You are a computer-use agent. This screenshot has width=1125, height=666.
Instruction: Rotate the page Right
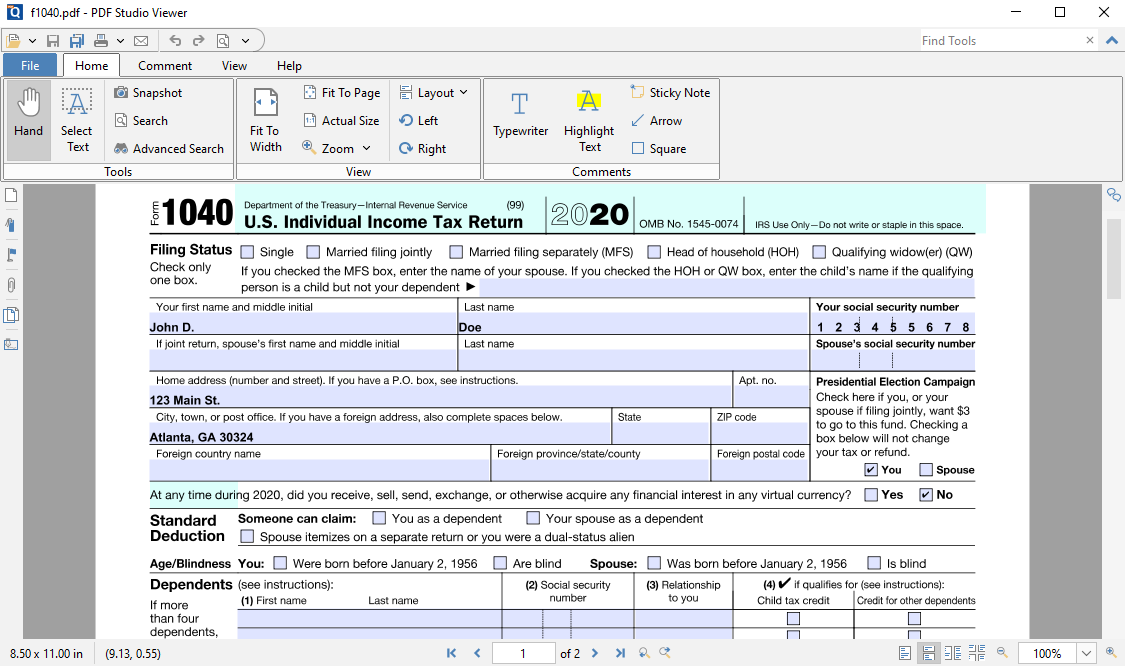click(423, 149)
